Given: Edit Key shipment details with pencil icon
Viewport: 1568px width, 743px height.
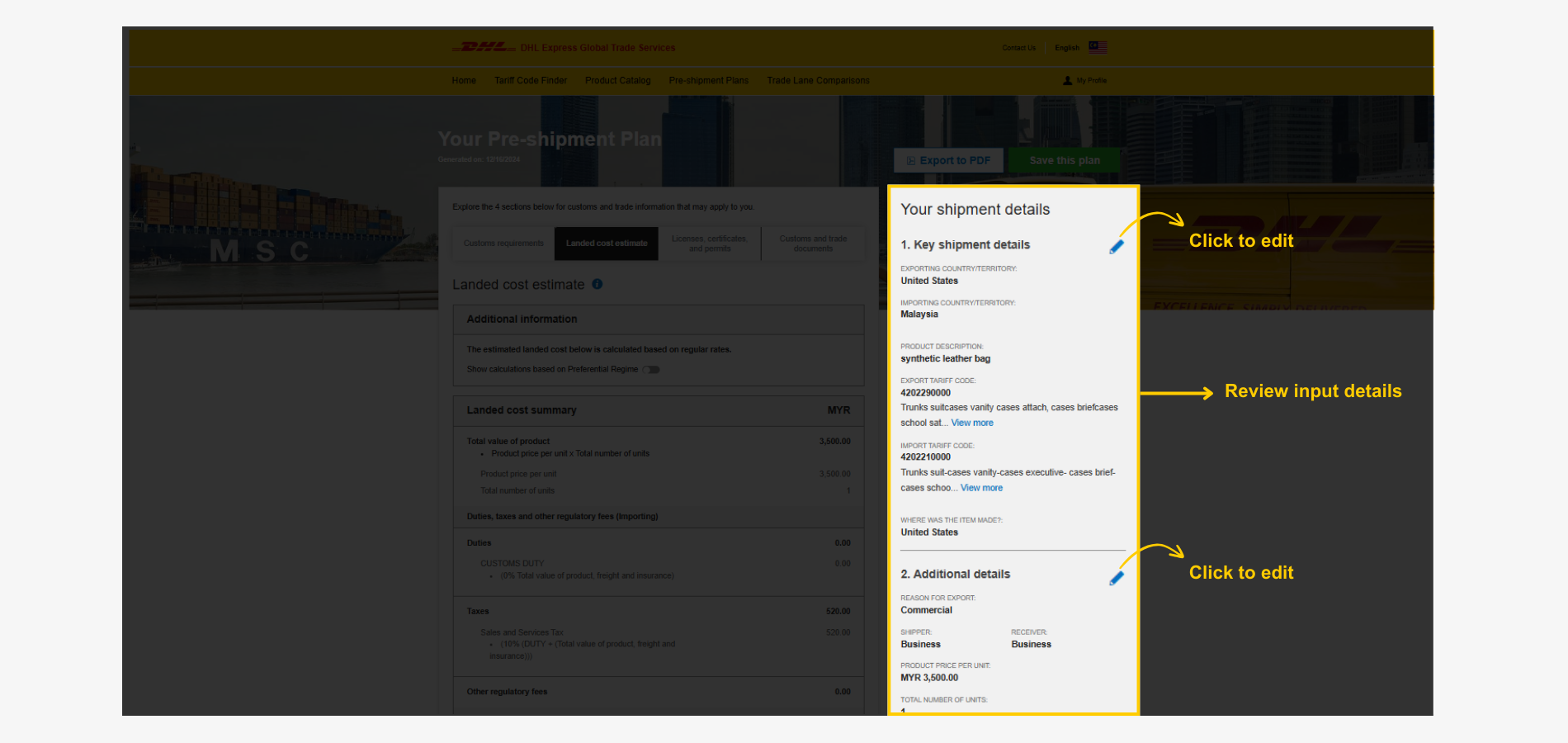Looking at the screenshot, I should tap(1117, 246).
